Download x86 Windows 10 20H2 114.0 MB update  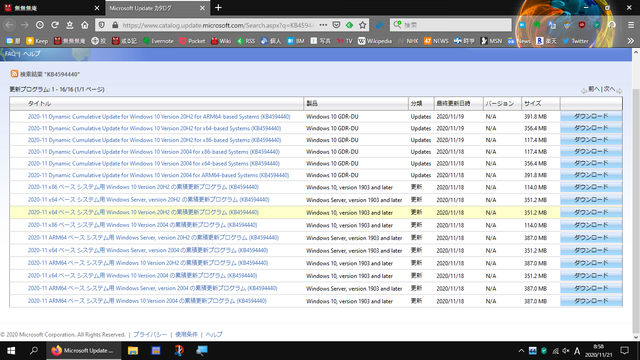[591, 187]
